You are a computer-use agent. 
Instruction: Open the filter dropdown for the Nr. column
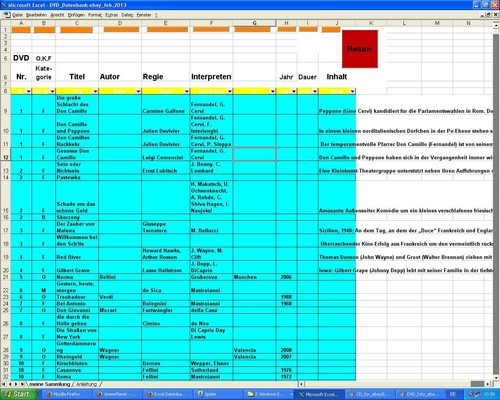pyautogui.click(x=28, y=91)
